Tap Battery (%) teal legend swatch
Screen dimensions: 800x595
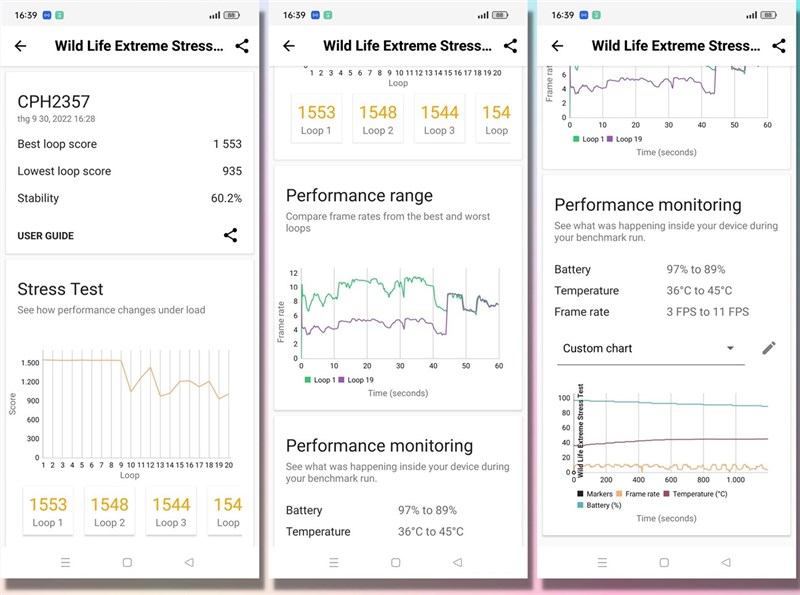tap(580, 505)
